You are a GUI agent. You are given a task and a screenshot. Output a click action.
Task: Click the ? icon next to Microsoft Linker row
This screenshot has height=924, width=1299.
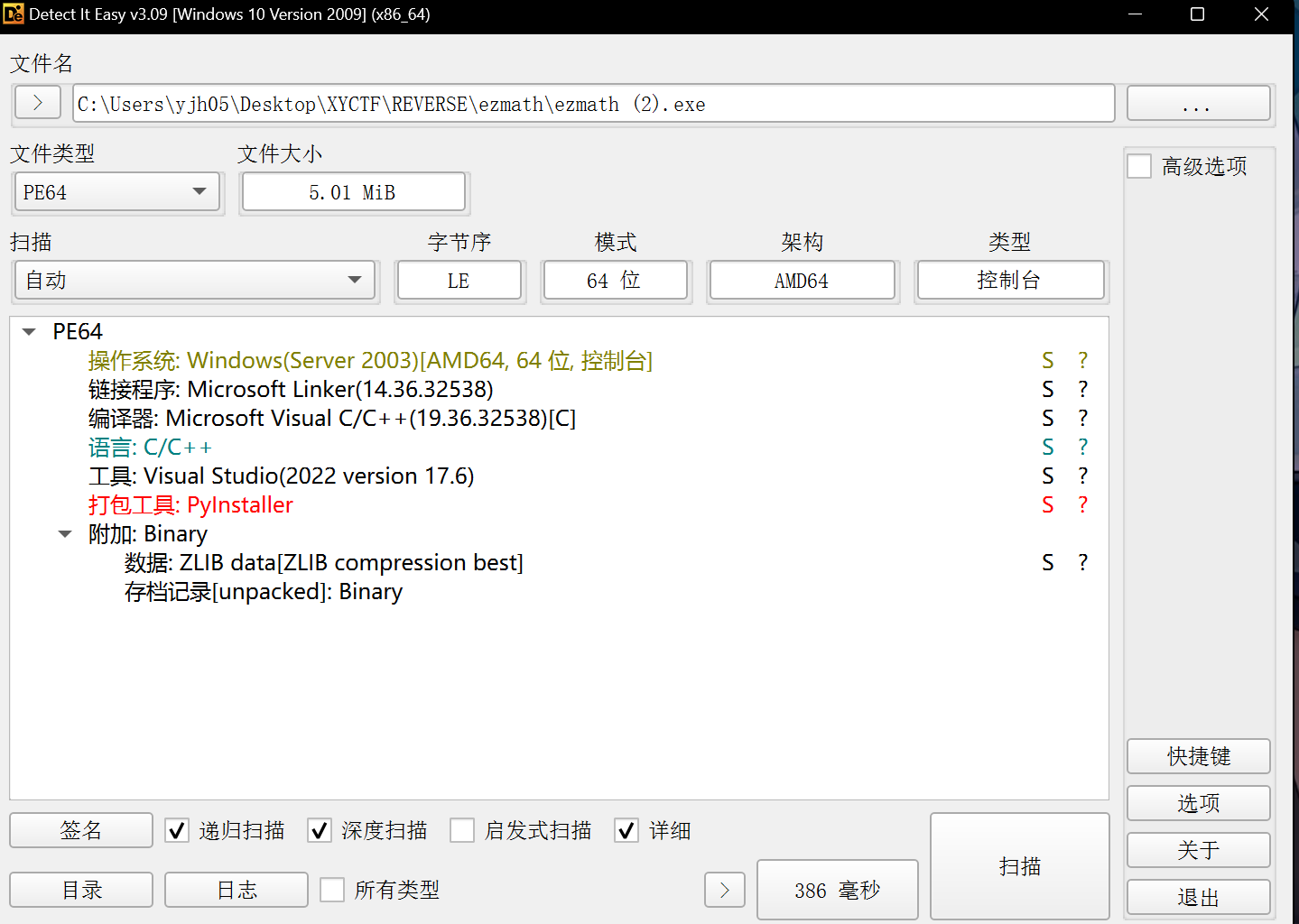tap(1082, 389)
